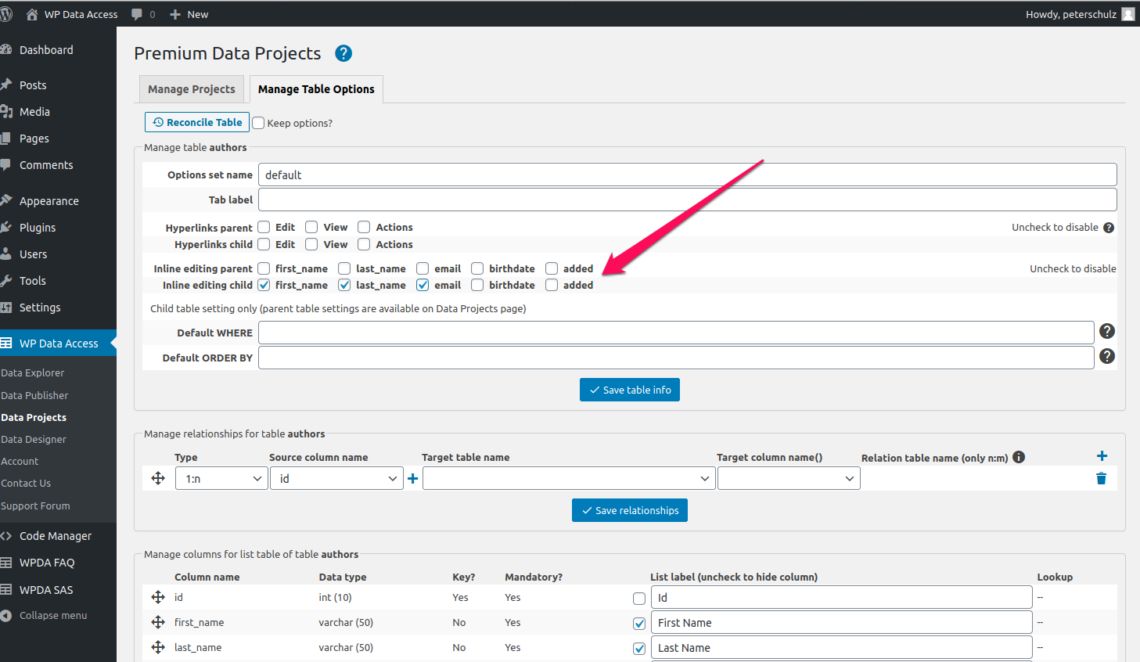Uncheck Inline editing child first_name checkbox

click(x=264, y=285)
